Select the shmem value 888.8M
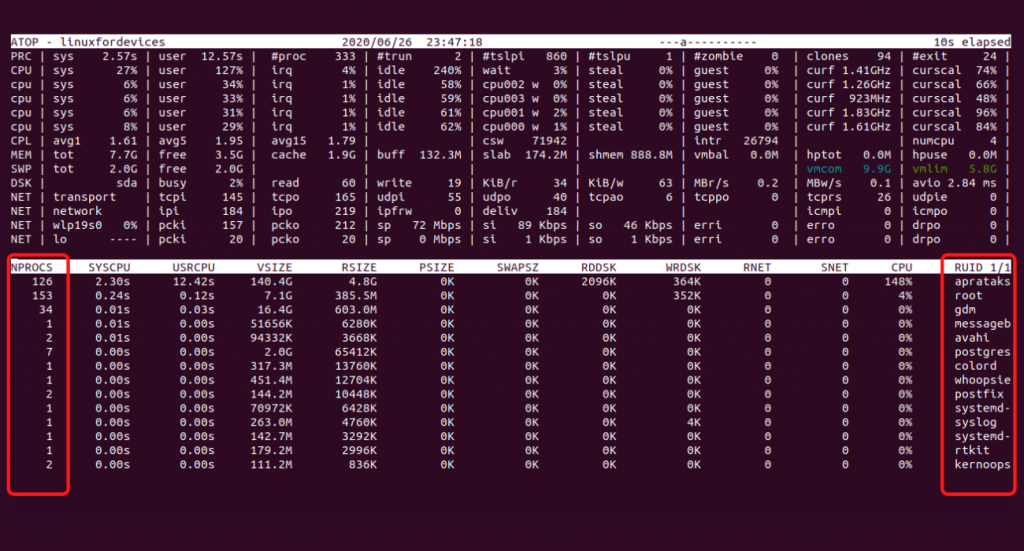 (652, 155)
